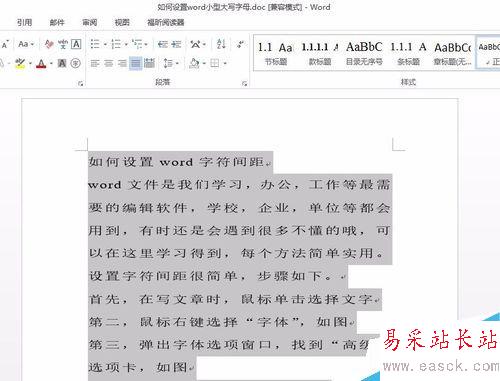Screen dimensions: 500x381
Task: Open the 段落 paragraph dialog launcher
Action: pos(245,84)
